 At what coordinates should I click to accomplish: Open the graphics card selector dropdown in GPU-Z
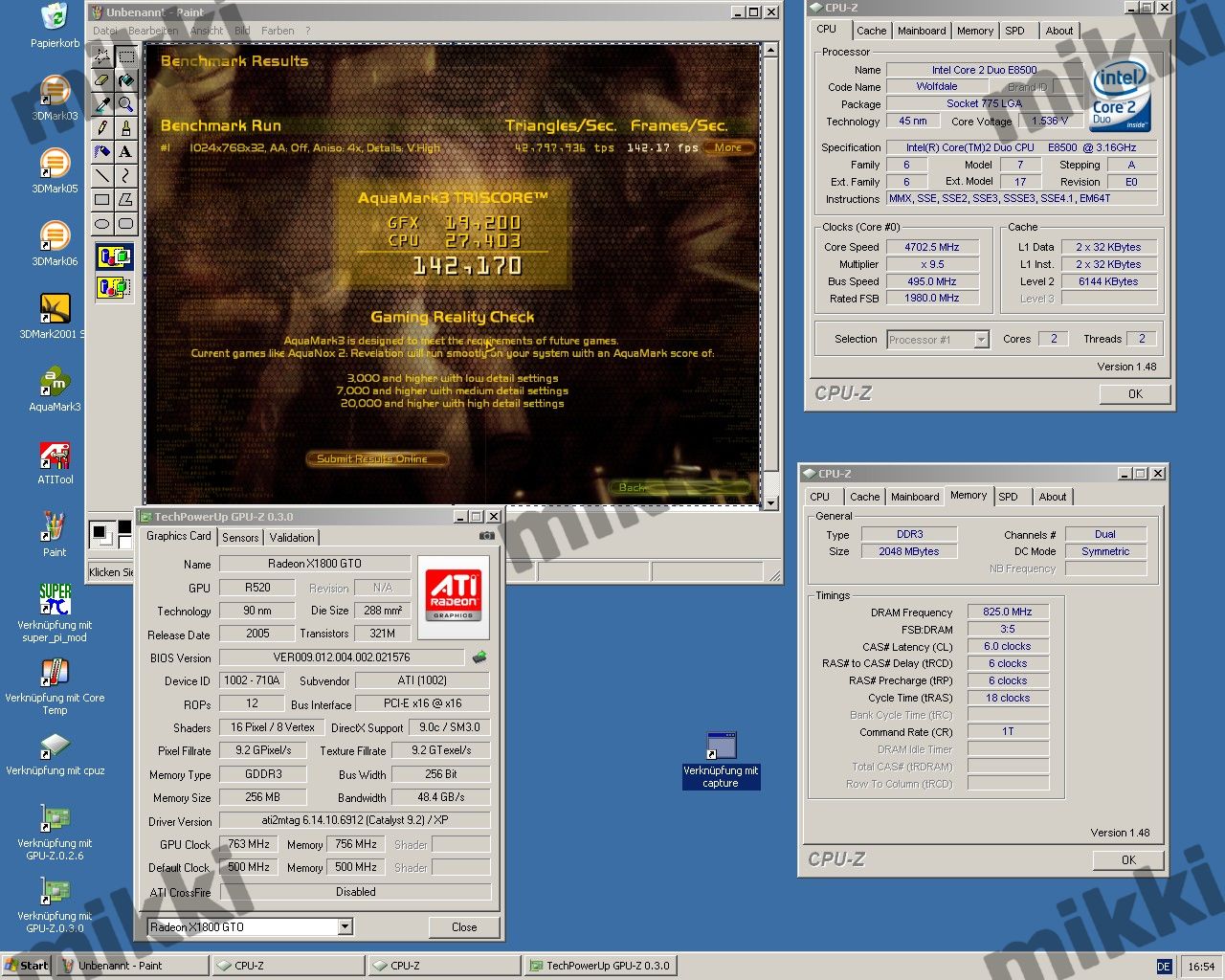tap(345, 926)
